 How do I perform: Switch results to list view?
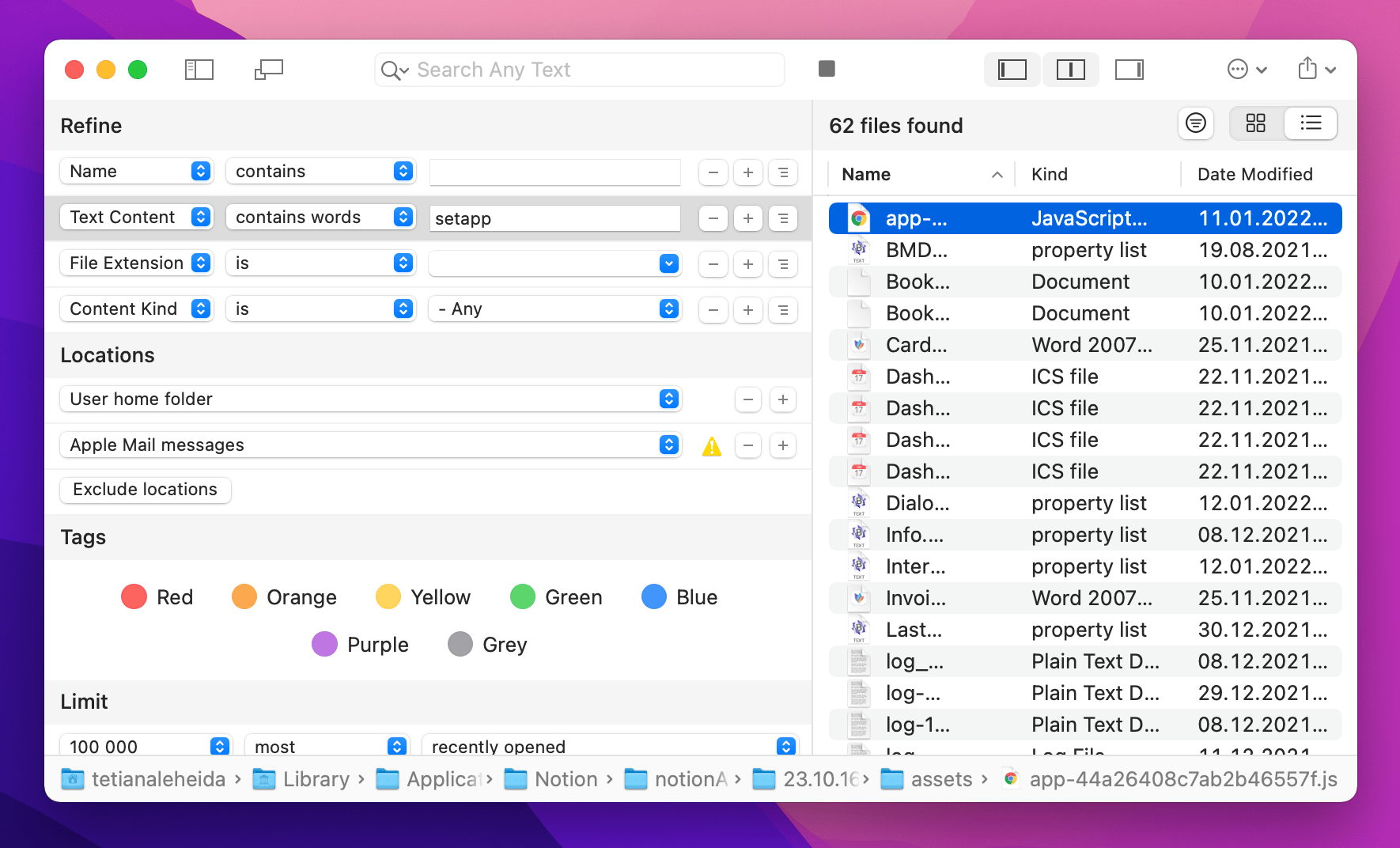[1311, 123]
